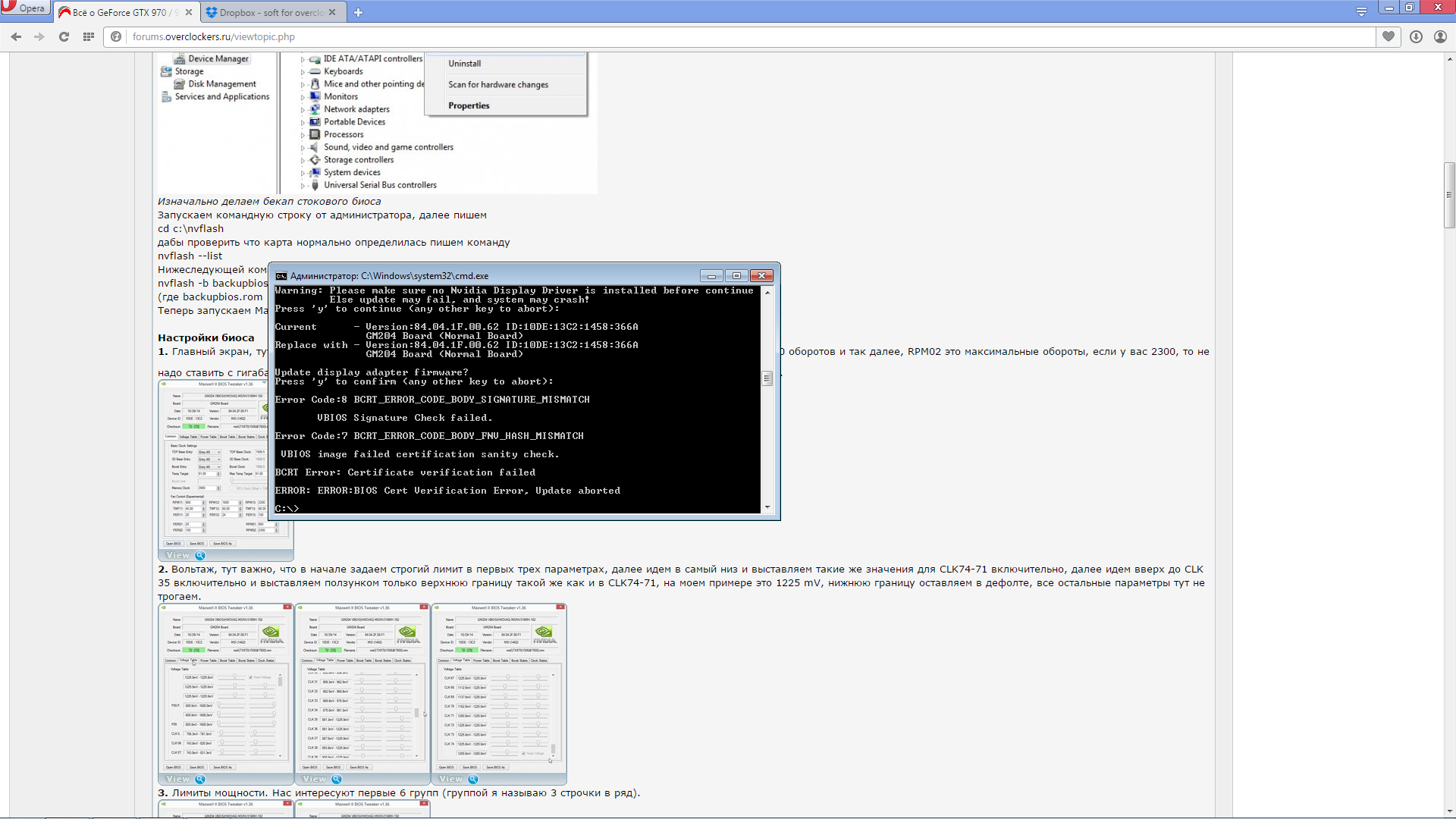This screenshot has width=1456, height=819.
Task: Open new tab with plus button
Action: tap(358, 12)
